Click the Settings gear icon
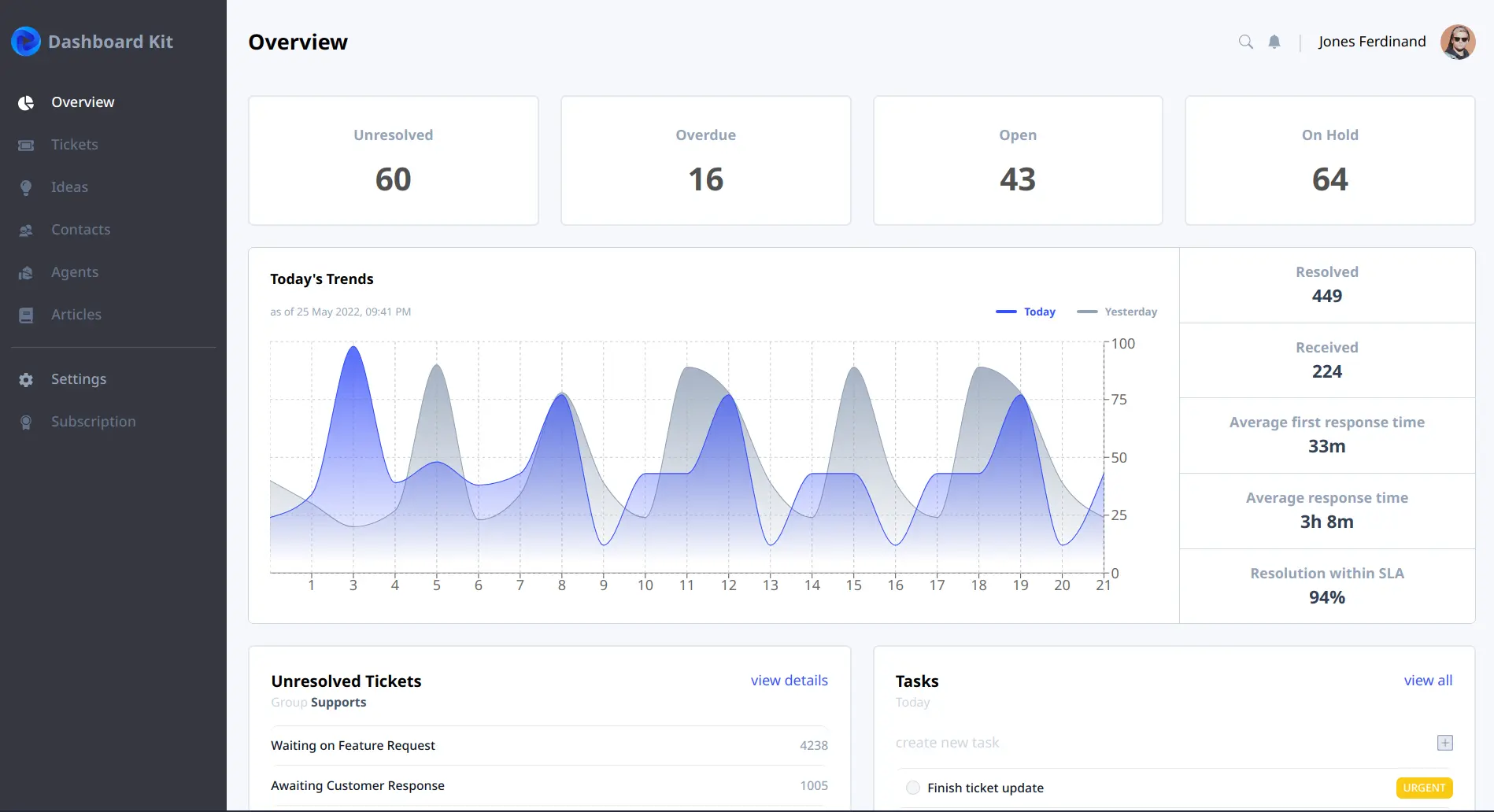The width and height of the screenshot is (1494, 812). 26,379
